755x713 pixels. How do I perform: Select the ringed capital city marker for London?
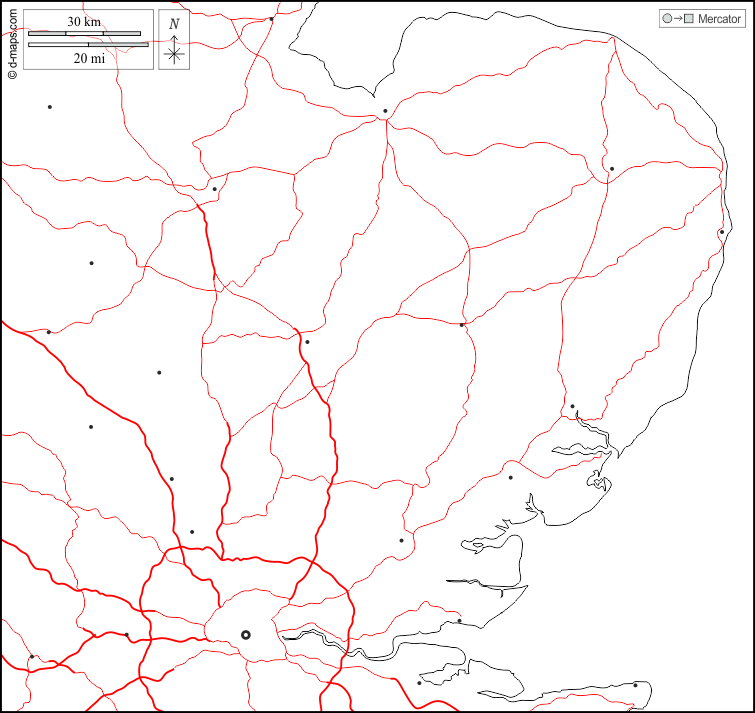[x=245, y=634]
